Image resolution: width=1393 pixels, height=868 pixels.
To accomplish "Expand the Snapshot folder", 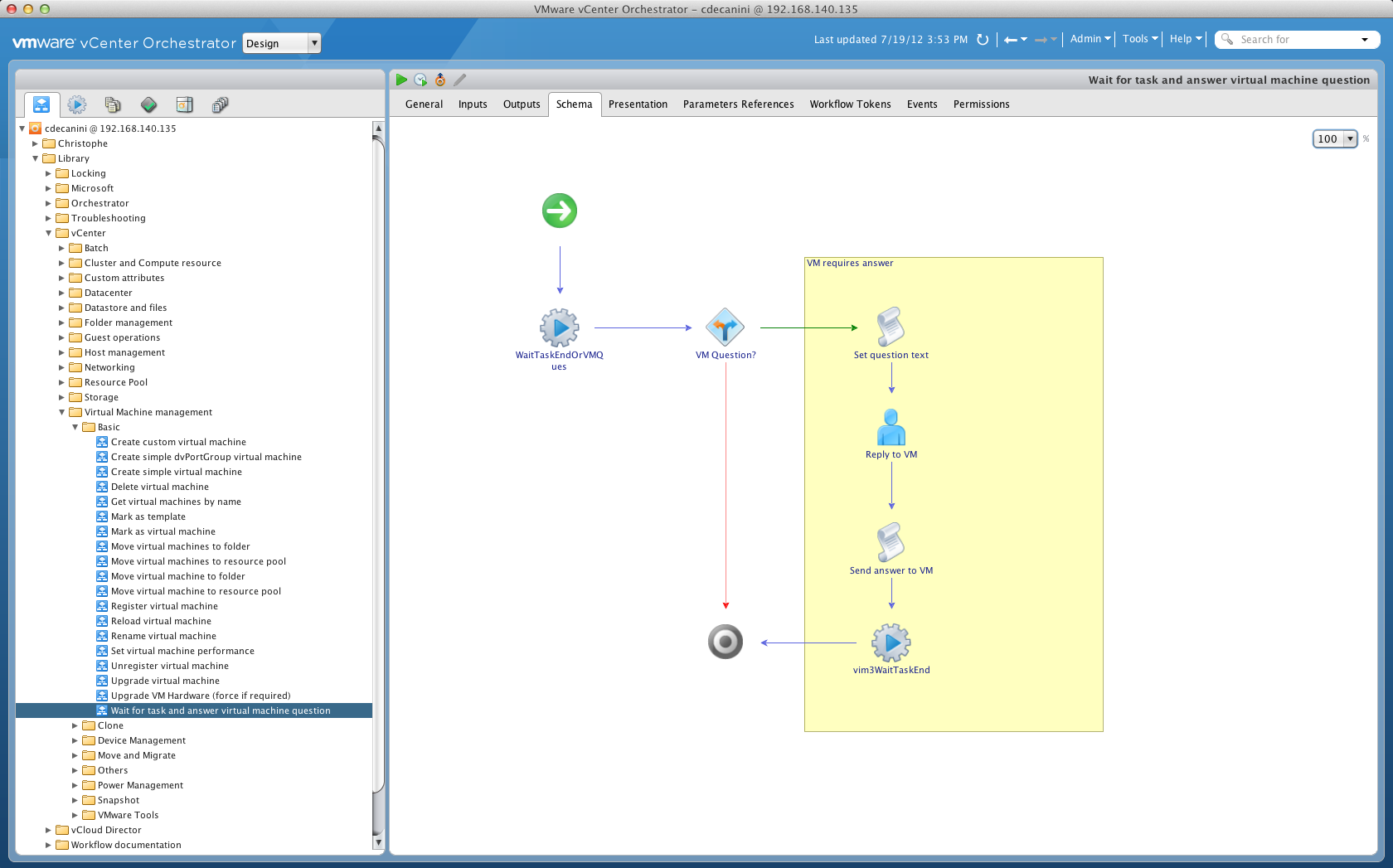I will (x=75, y=800).
